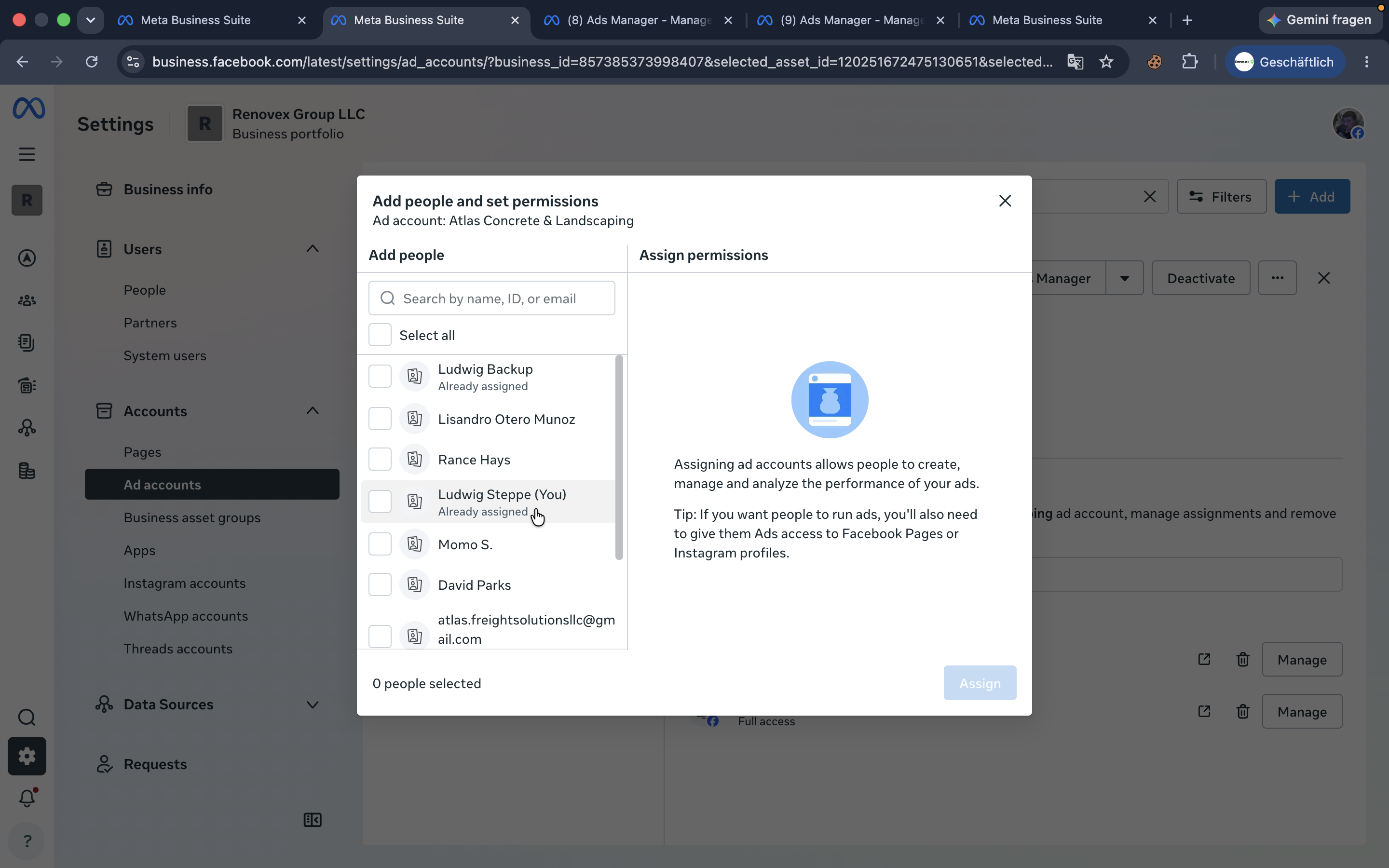Open the profile picture at top right
1389x868 pixels.
(1348, 123)
